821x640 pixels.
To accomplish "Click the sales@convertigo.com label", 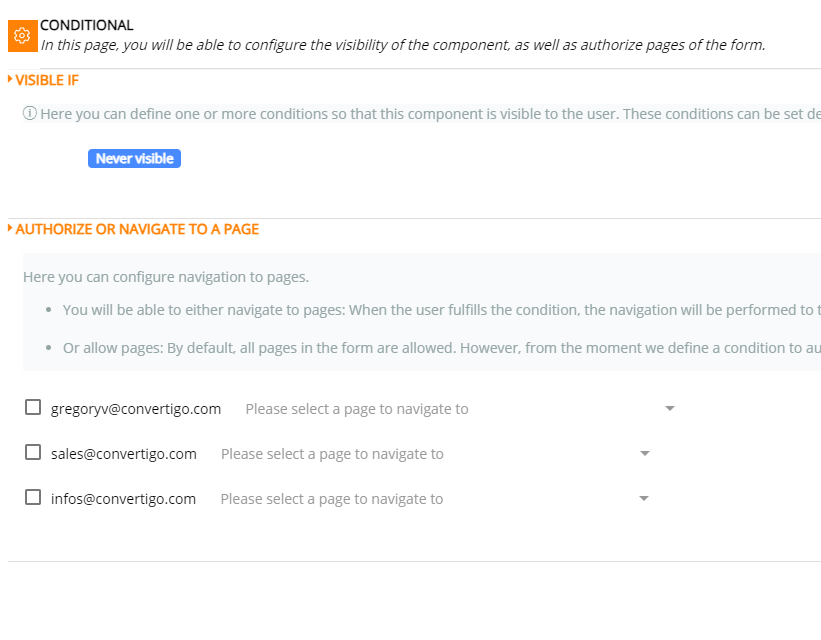I will [x=124, y=454].
